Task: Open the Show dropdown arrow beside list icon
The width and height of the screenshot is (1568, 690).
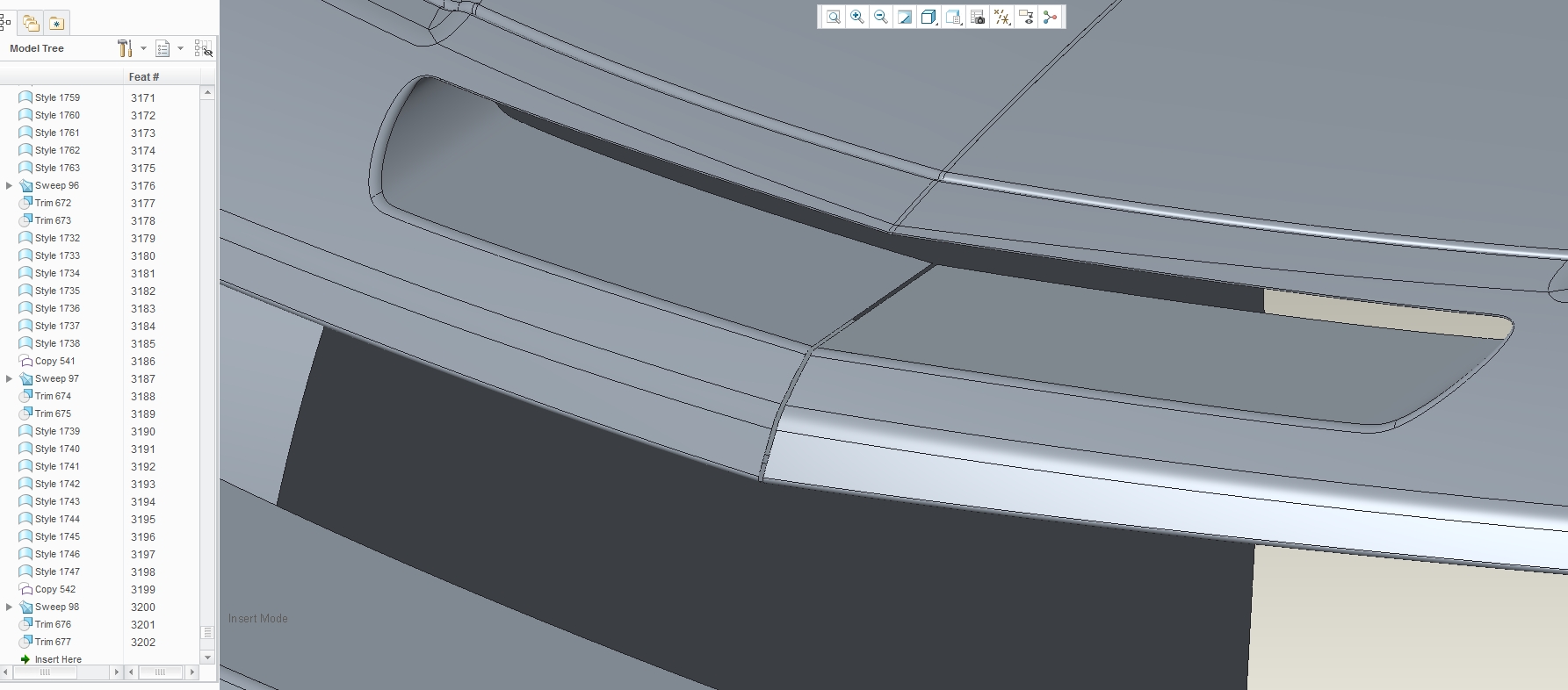Action: click(180, 48)
